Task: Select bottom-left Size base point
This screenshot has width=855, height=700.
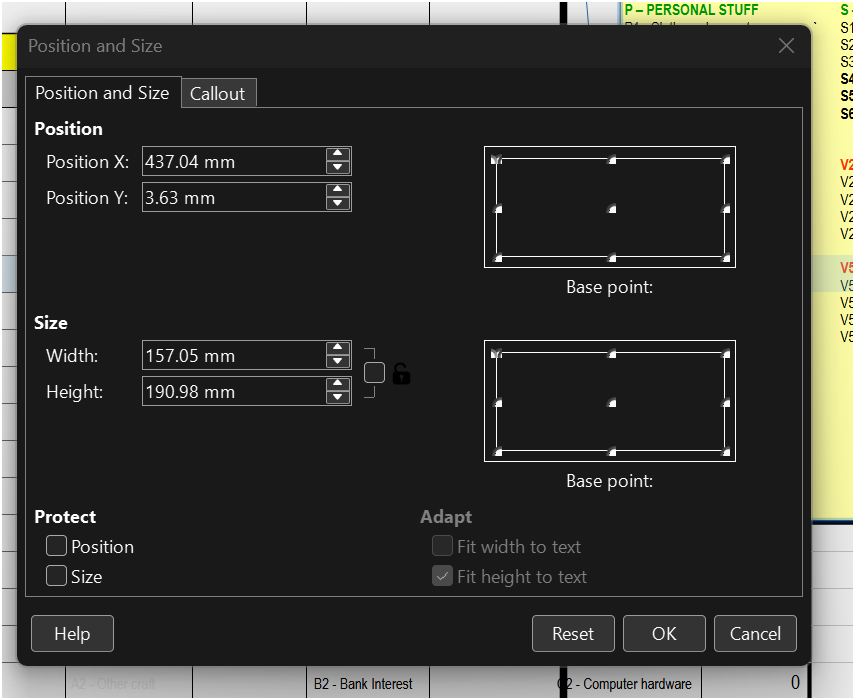Action: 497,452
